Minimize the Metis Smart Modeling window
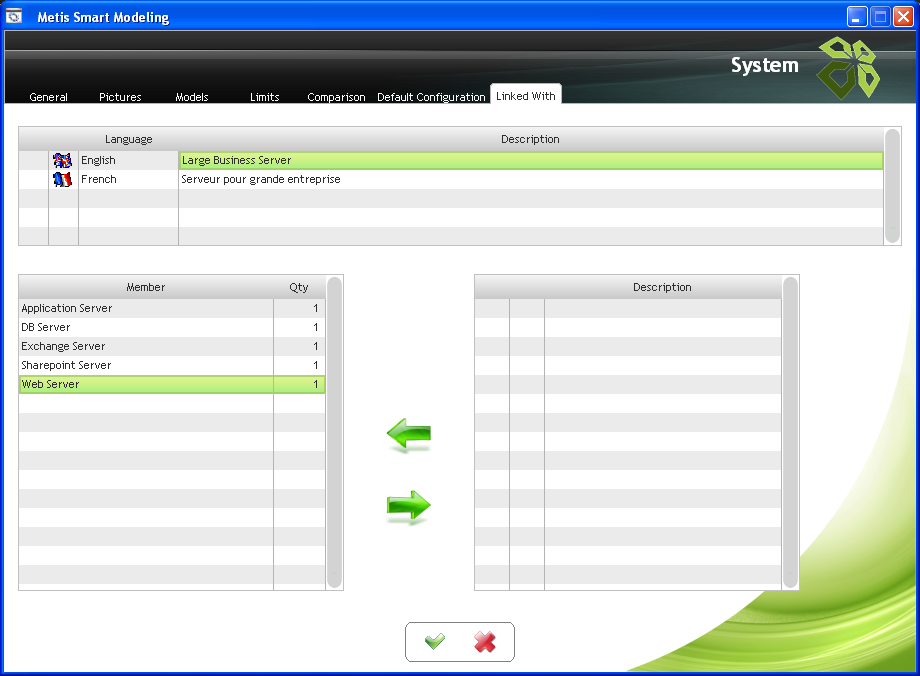Screen dimensions: 920x676 [x=857, y=16]
